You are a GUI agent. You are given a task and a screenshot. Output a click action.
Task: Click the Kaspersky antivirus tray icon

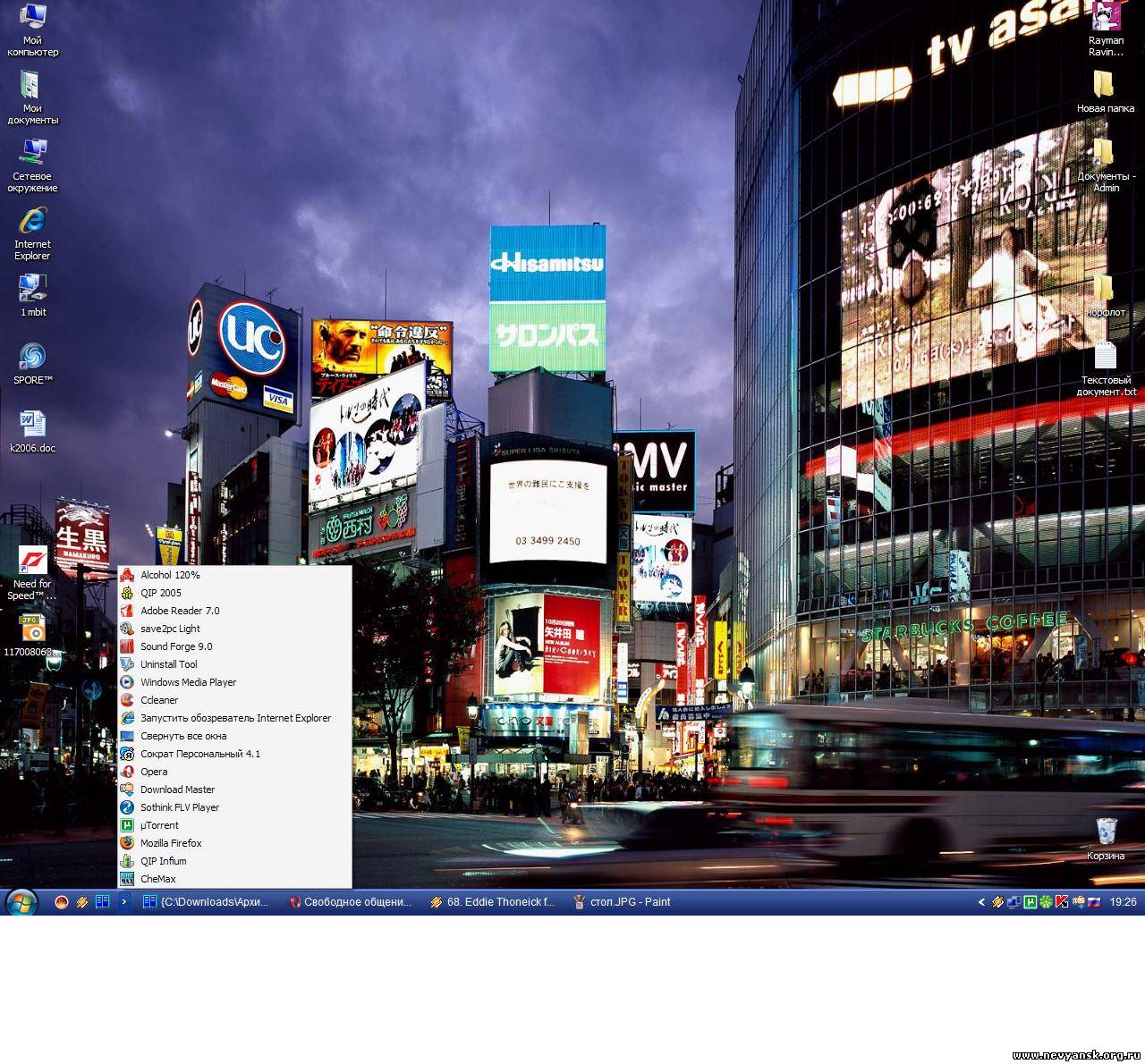click(1062, 902)
